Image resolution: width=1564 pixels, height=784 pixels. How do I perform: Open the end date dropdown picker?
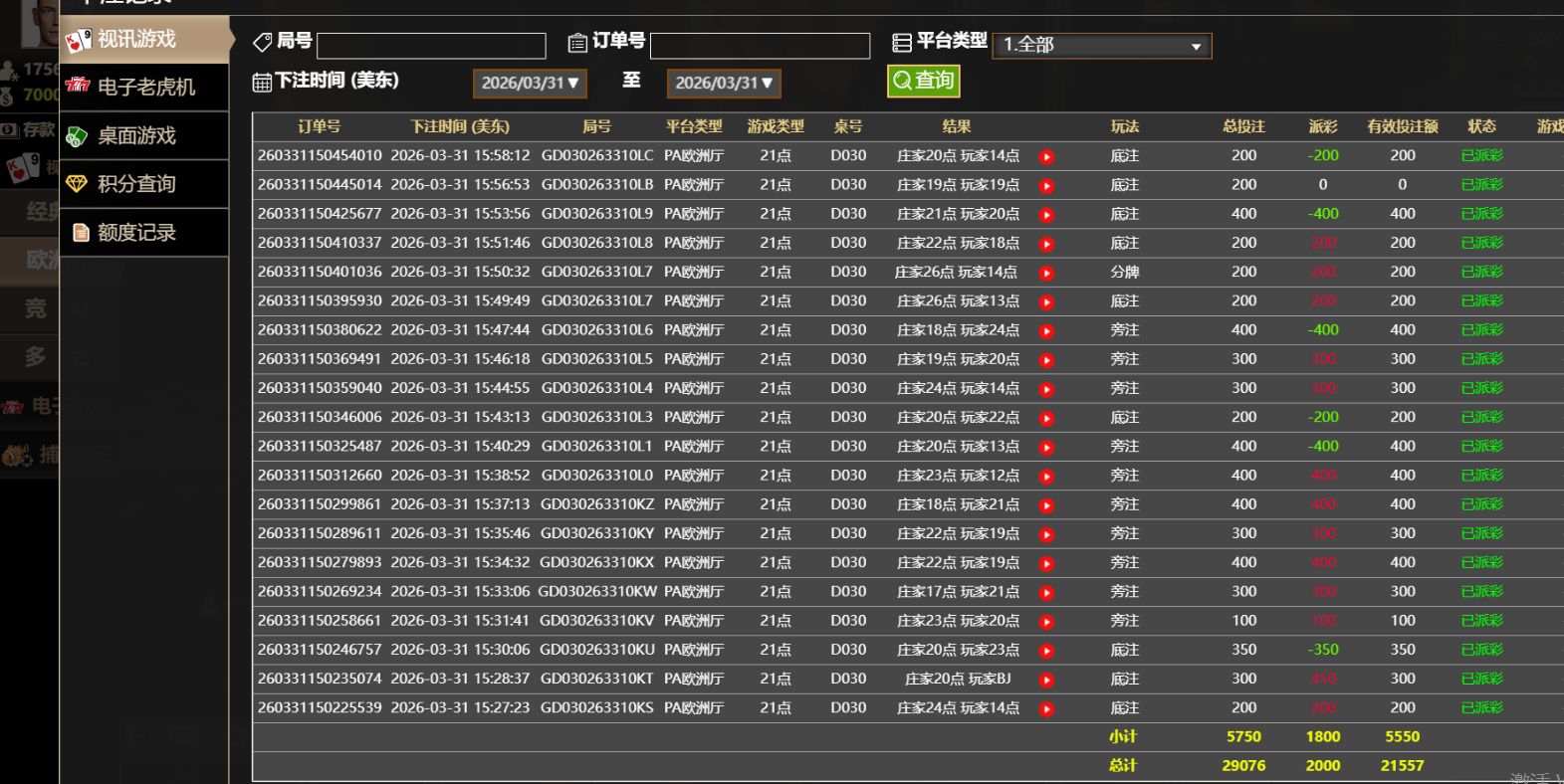coord(724,84)
